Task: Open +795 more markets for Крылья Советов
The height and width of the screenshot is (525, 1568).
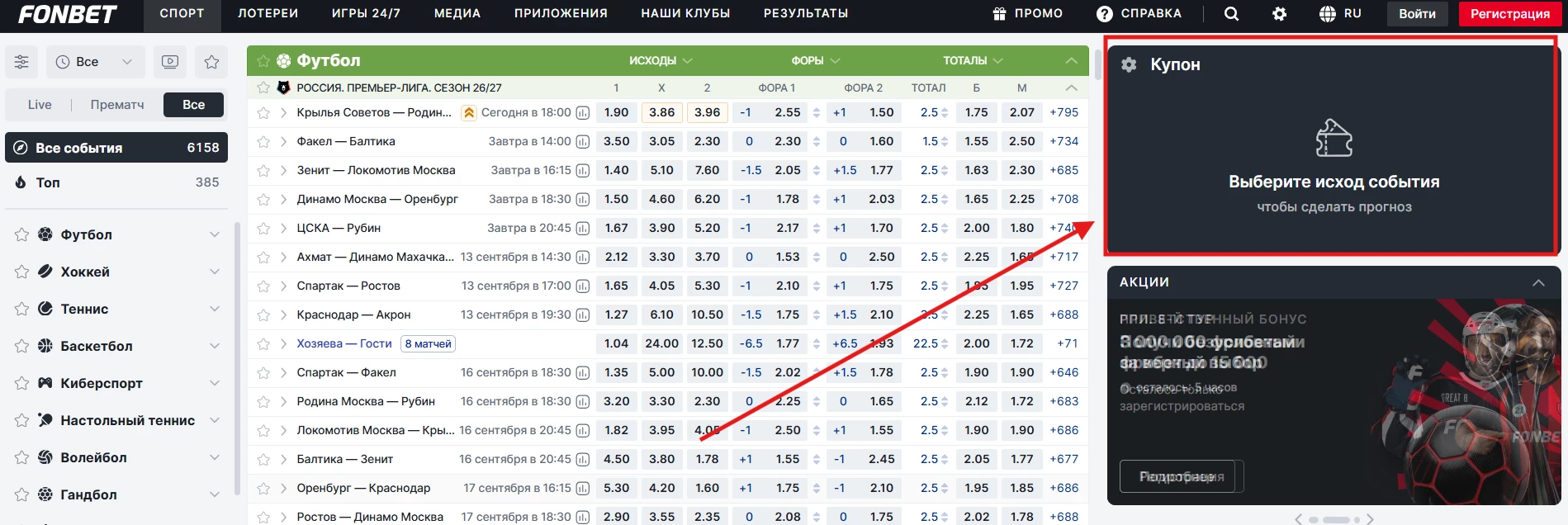Action: click(1063, 113)
